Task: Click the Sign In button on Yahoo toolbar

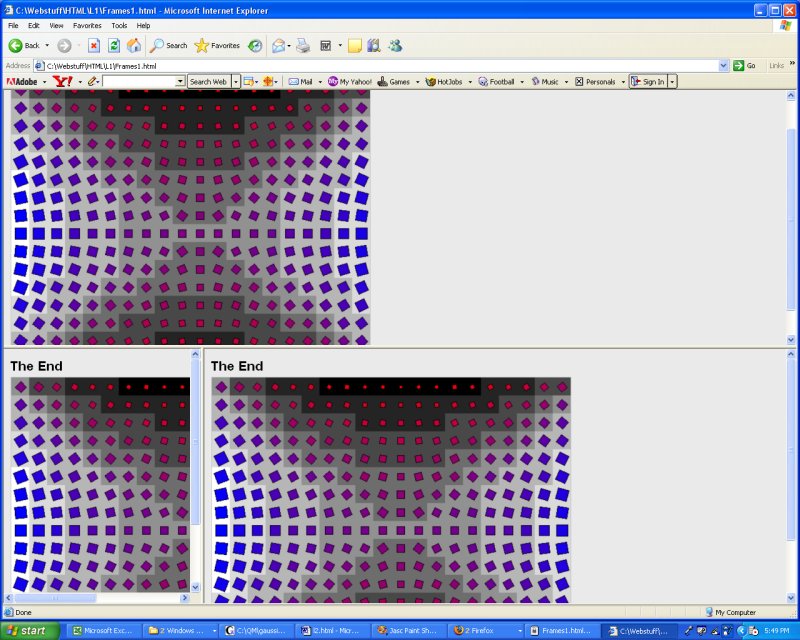Action: click(x=647, y=82)
